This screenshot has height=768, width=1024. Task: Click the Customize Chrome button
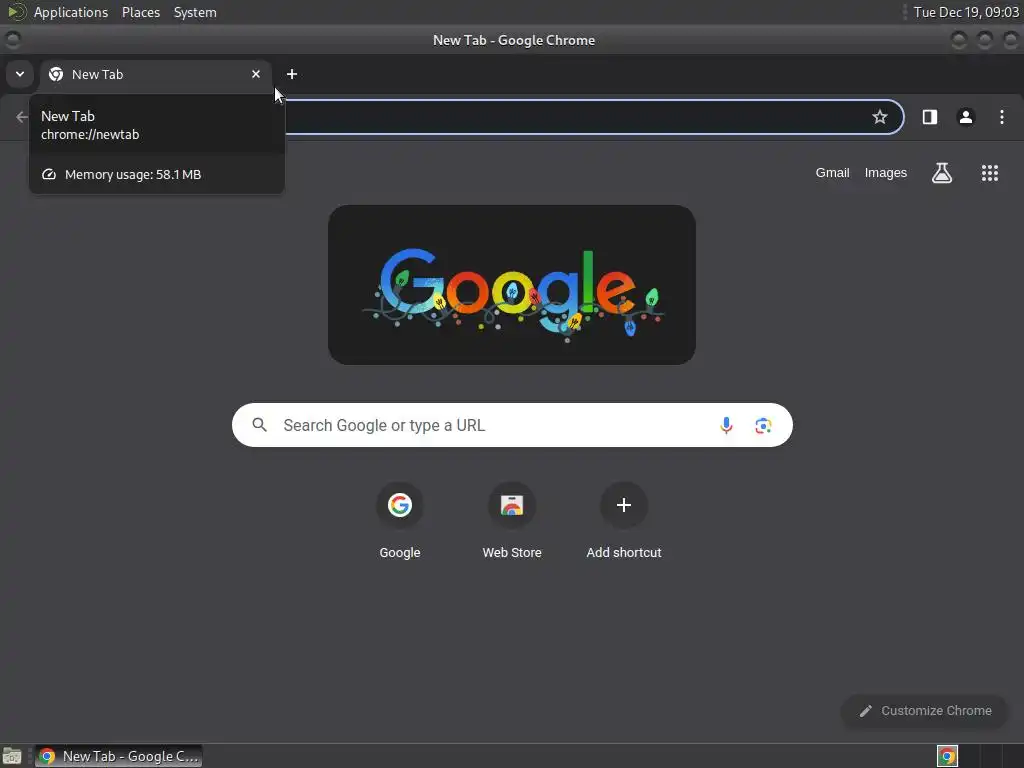[925, 711]
